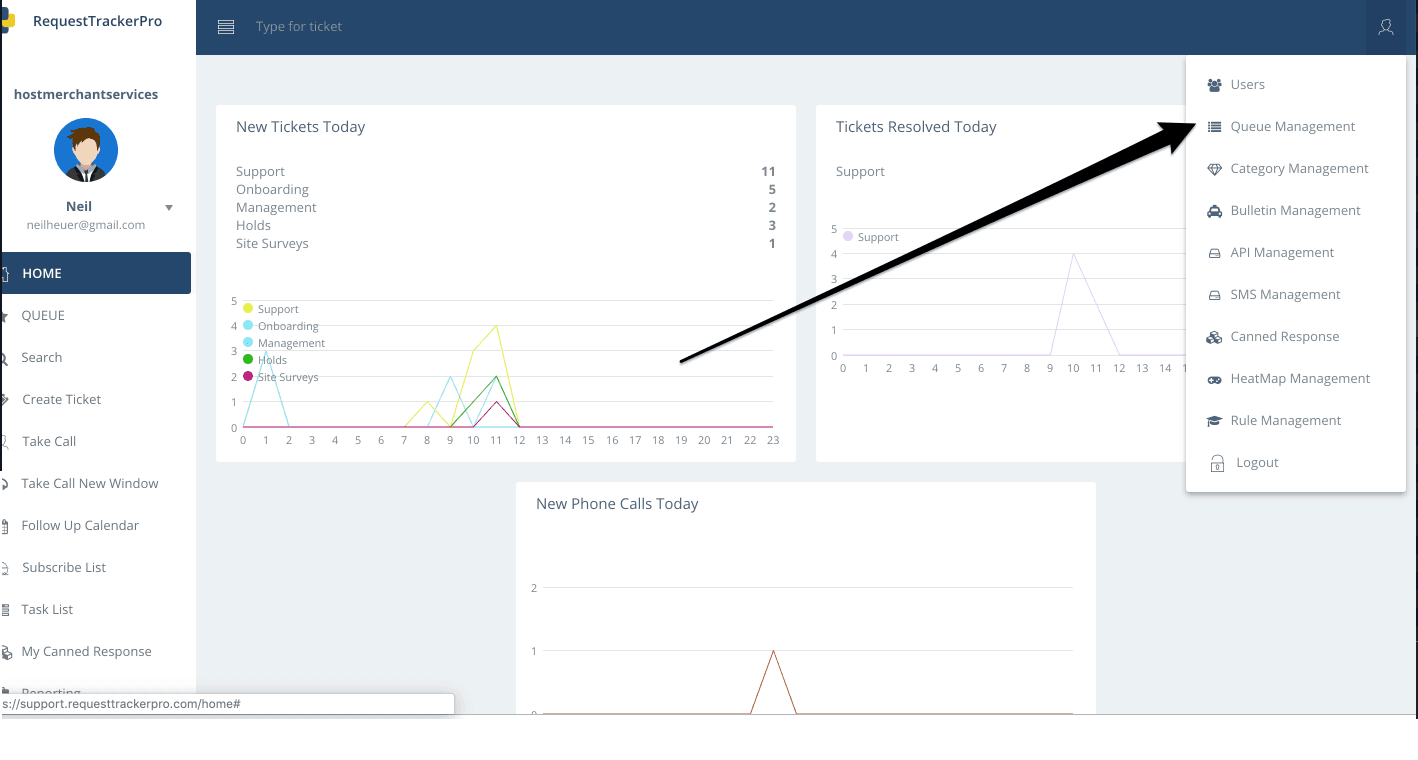Viewport: 1418px width, 760px height.
Task: Expand the dropdown arrow next to Neil
Action: (x=168, y=207)
